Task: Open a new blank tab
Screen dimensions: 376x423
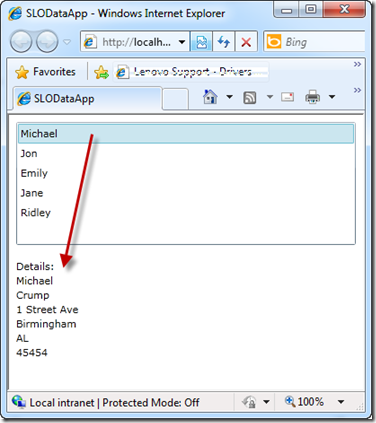Action: (175, 99)
